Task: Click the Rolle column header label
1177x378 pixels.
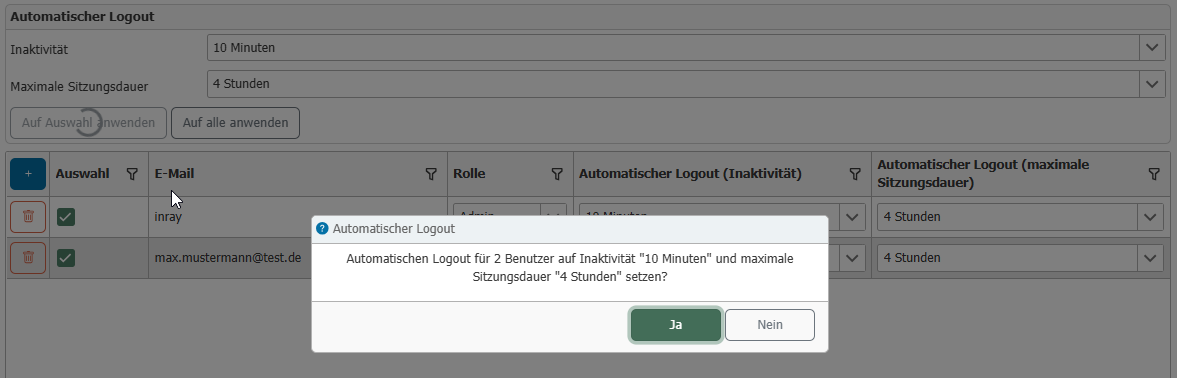Action: (x=469, y=174)
